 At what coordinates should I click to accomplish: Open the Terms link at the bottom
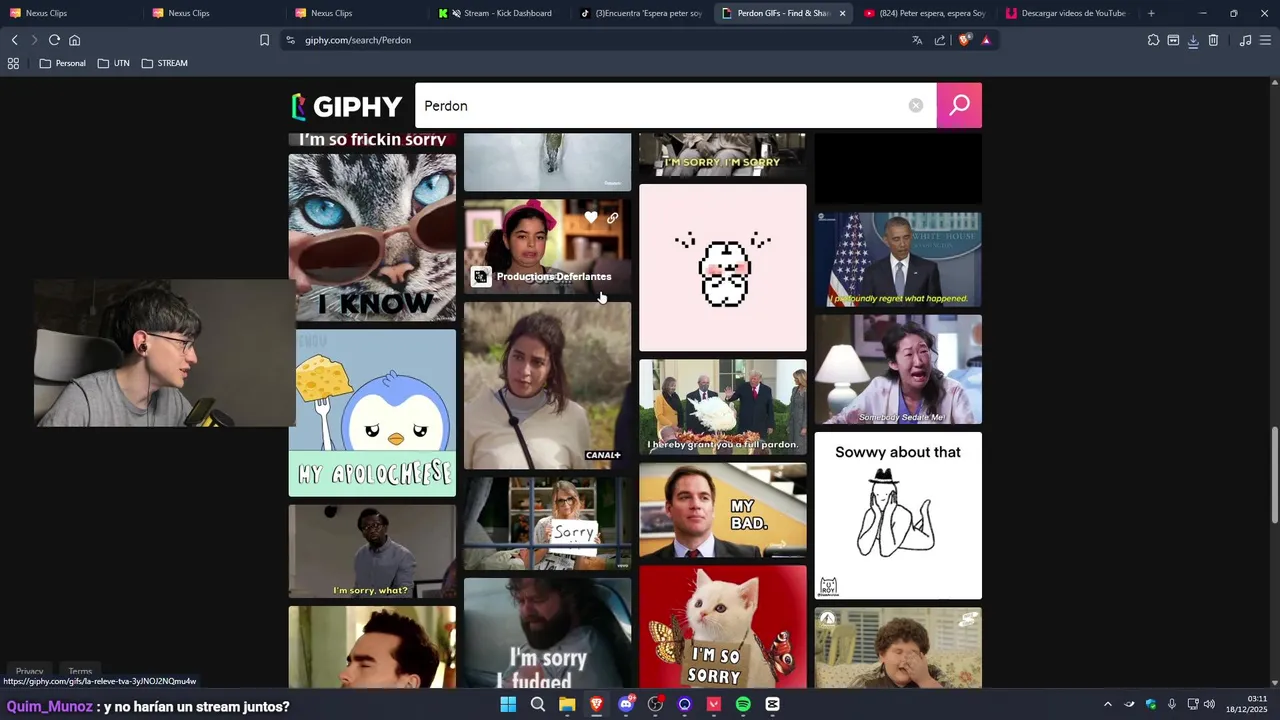click(x=80, y=671)
